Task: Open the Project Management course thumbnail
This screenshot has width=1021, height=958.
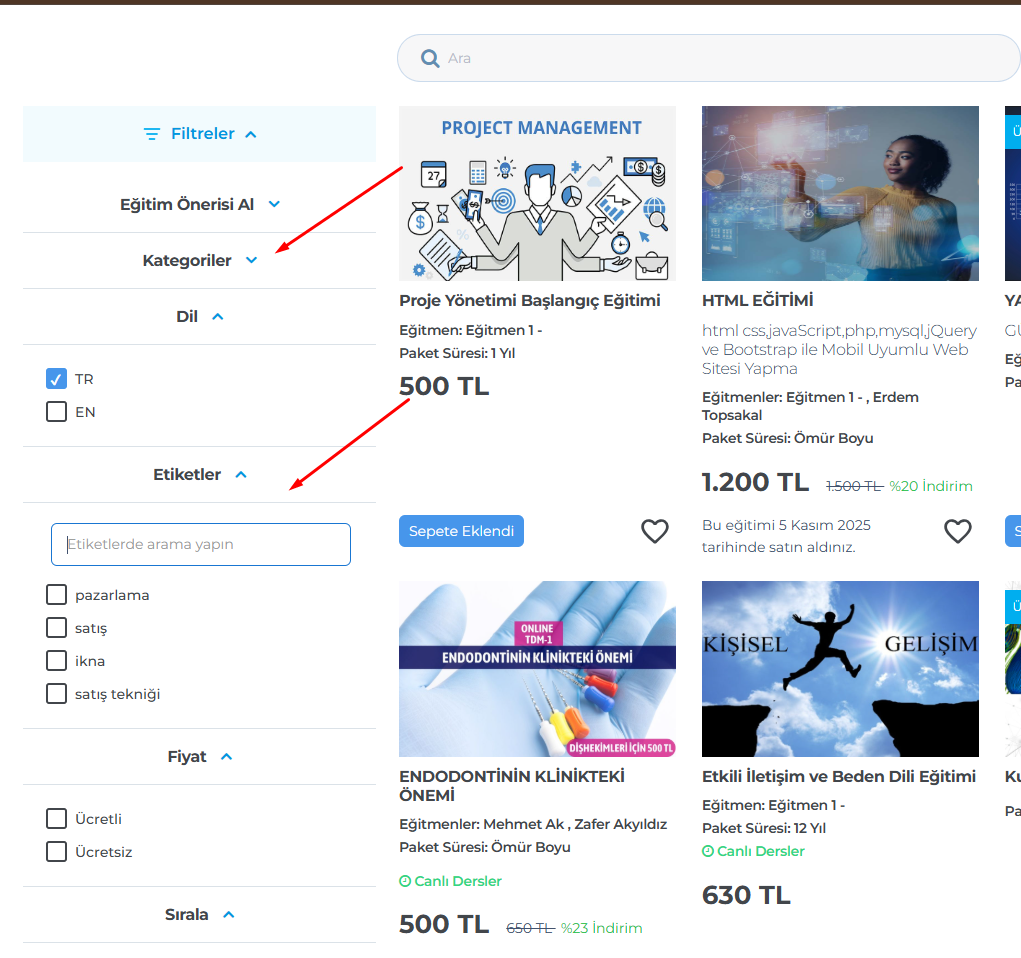Action: 537,194
